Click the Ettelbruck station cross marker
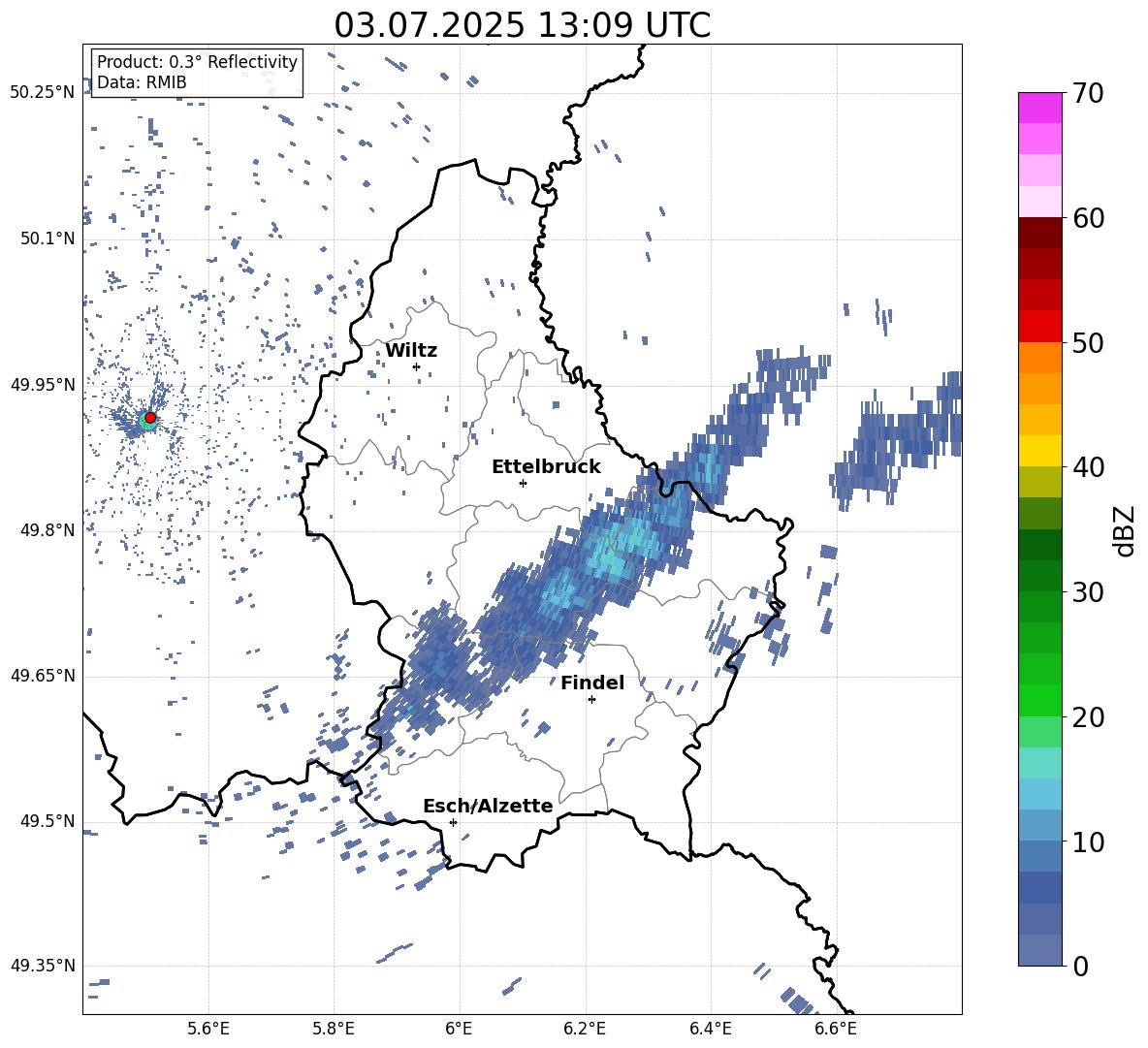This screenshot has width=1148, height=1048. coord(523,483)
